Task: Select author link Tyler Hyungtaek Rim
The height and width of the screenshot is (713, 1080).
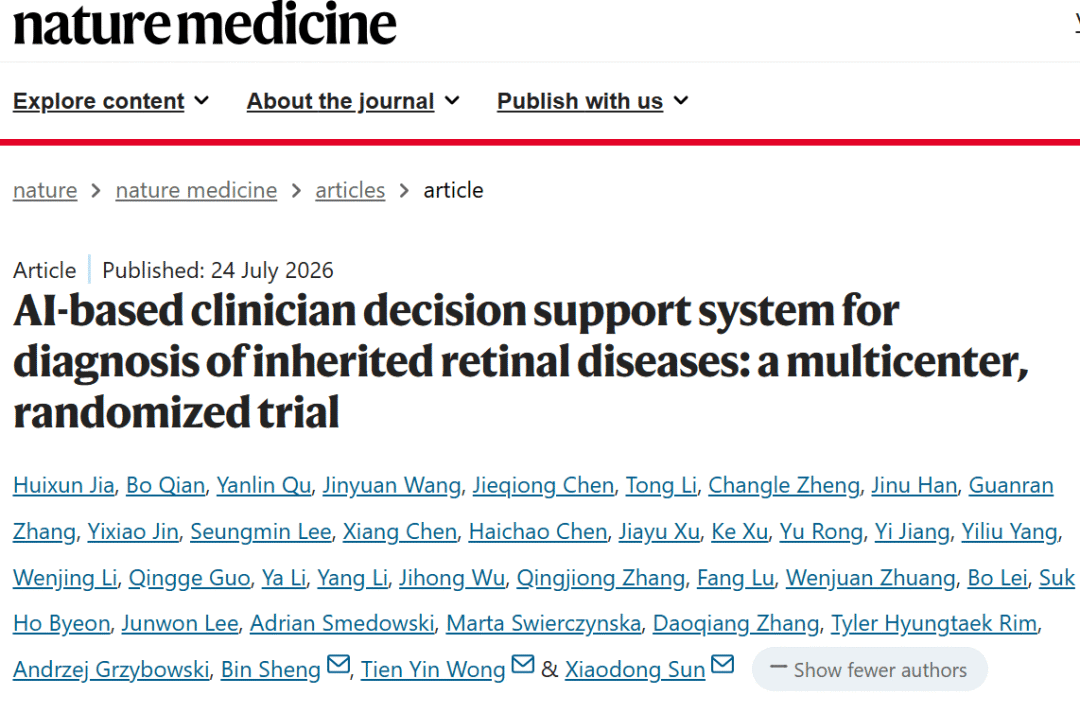Action: point(934,623)
